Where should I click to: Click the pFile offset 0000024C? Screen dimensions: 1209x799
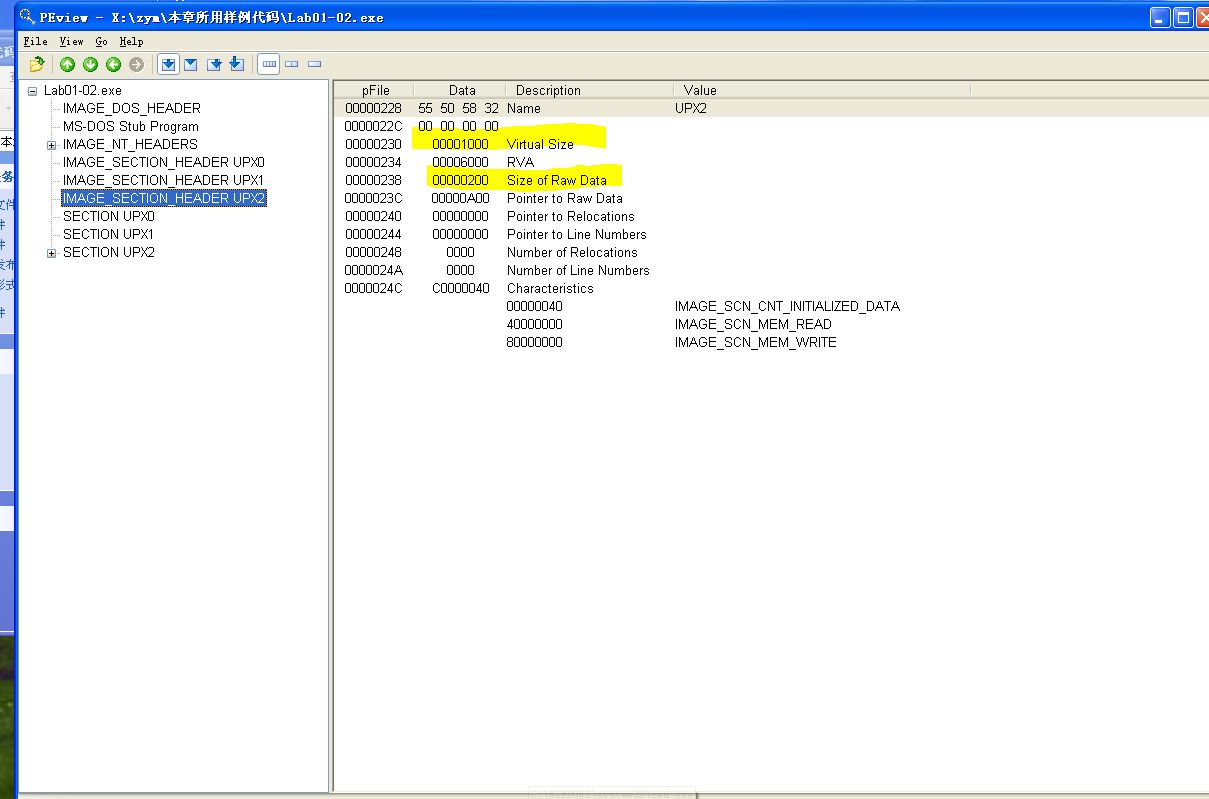(x=373, y=288)
